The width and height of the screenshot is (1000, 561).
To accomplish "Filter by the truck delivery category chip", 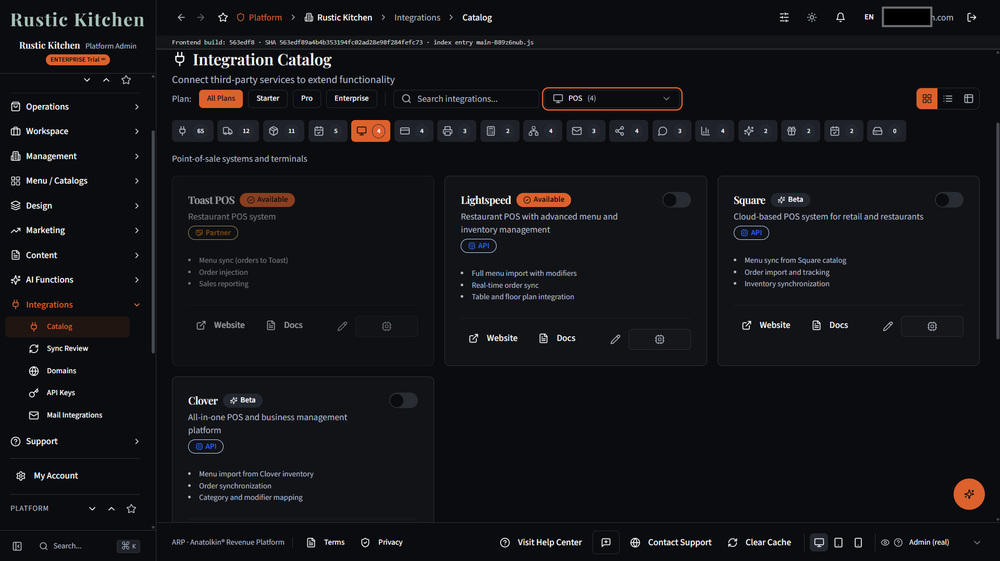I will pos(237,131).
